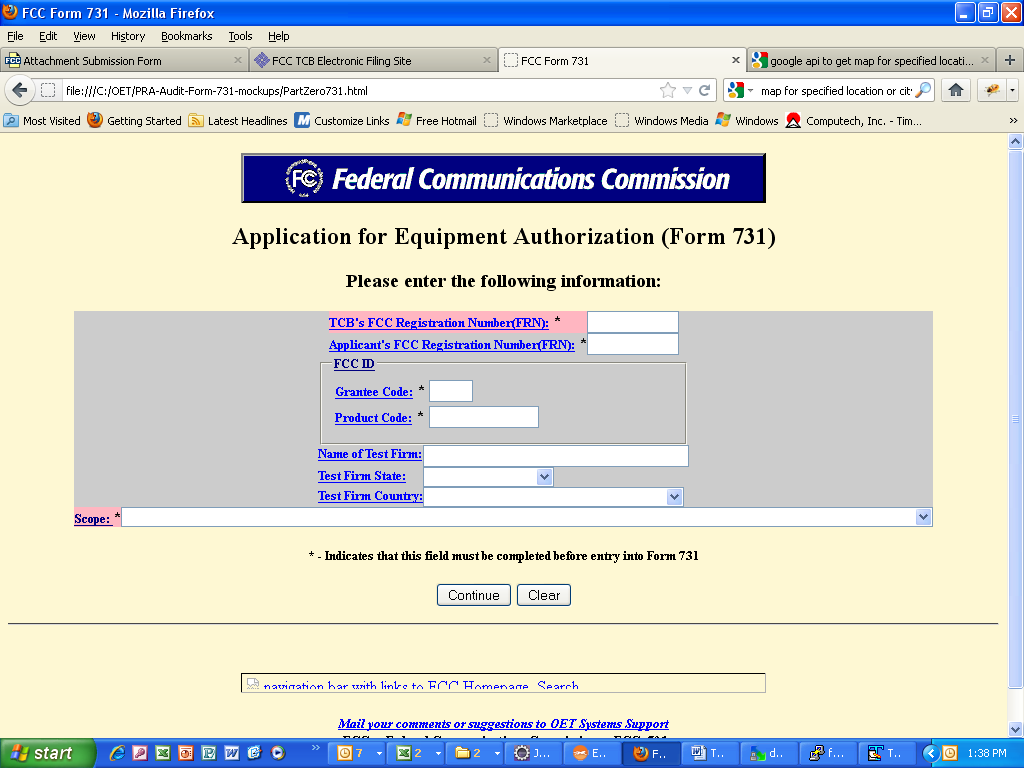Click the Applicant's FRN input field
The image size is (1024, 768).
pyautogui.click(x=633, y=344)
